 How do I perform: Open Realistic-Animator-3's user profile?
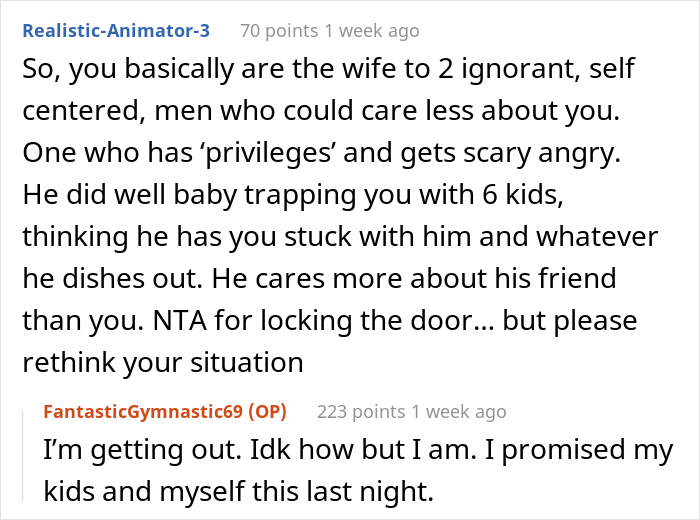pyautogui.click(x=116, y=30)
